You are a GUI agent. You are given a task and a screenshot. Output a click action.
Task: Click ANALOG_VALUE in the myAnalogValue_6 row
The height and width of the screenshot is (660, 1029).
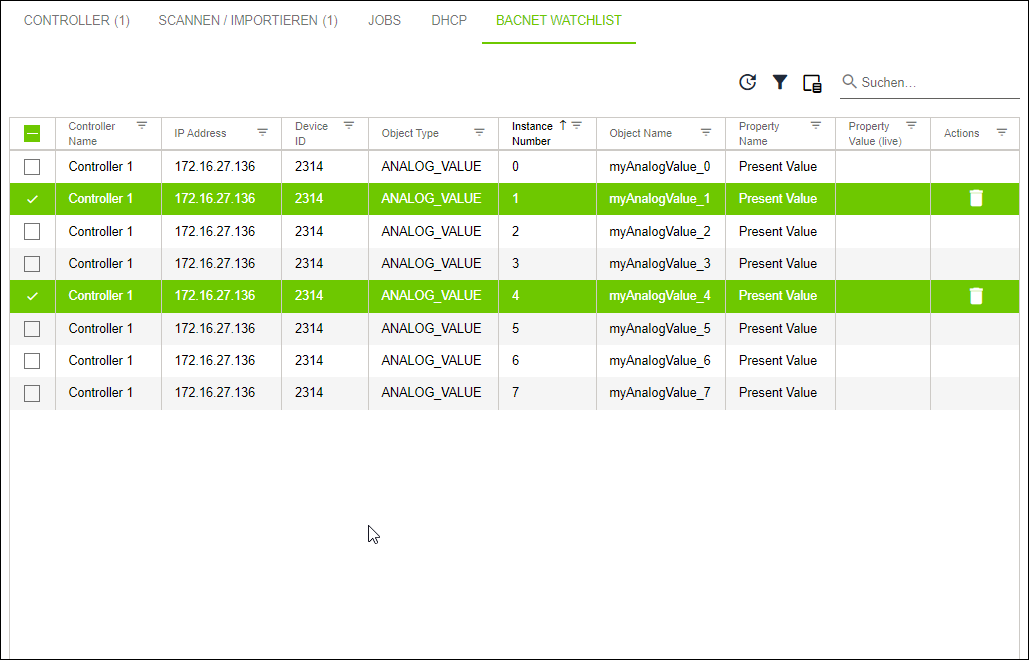pyautogui.click(x=431, y=361)
